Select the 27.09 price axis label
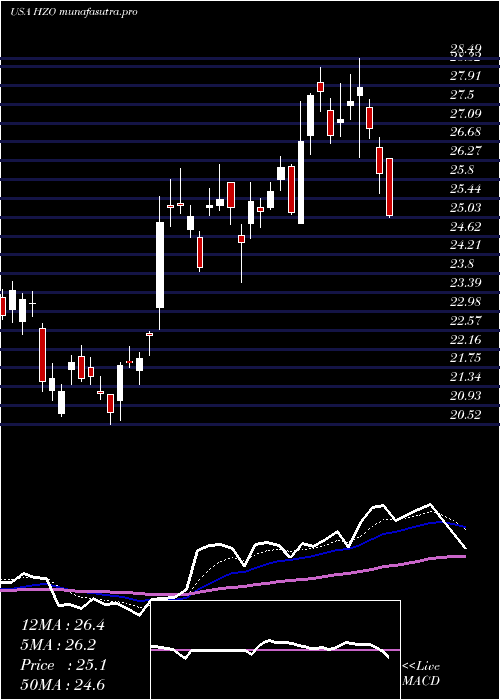 (x=466, y=113)
